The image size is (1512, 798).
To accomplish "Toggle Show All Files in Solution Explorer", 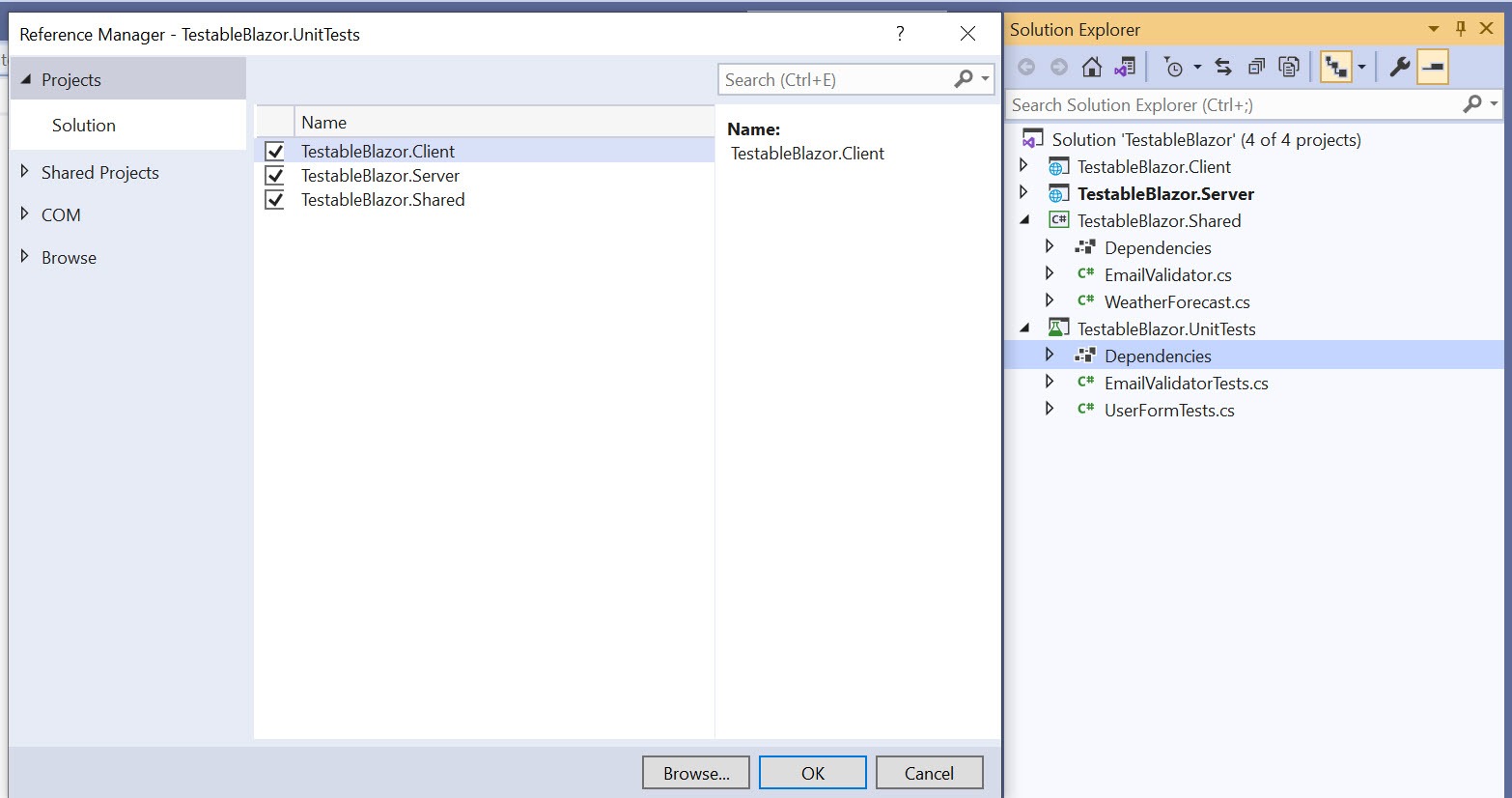I will (x=1289, y=67).
